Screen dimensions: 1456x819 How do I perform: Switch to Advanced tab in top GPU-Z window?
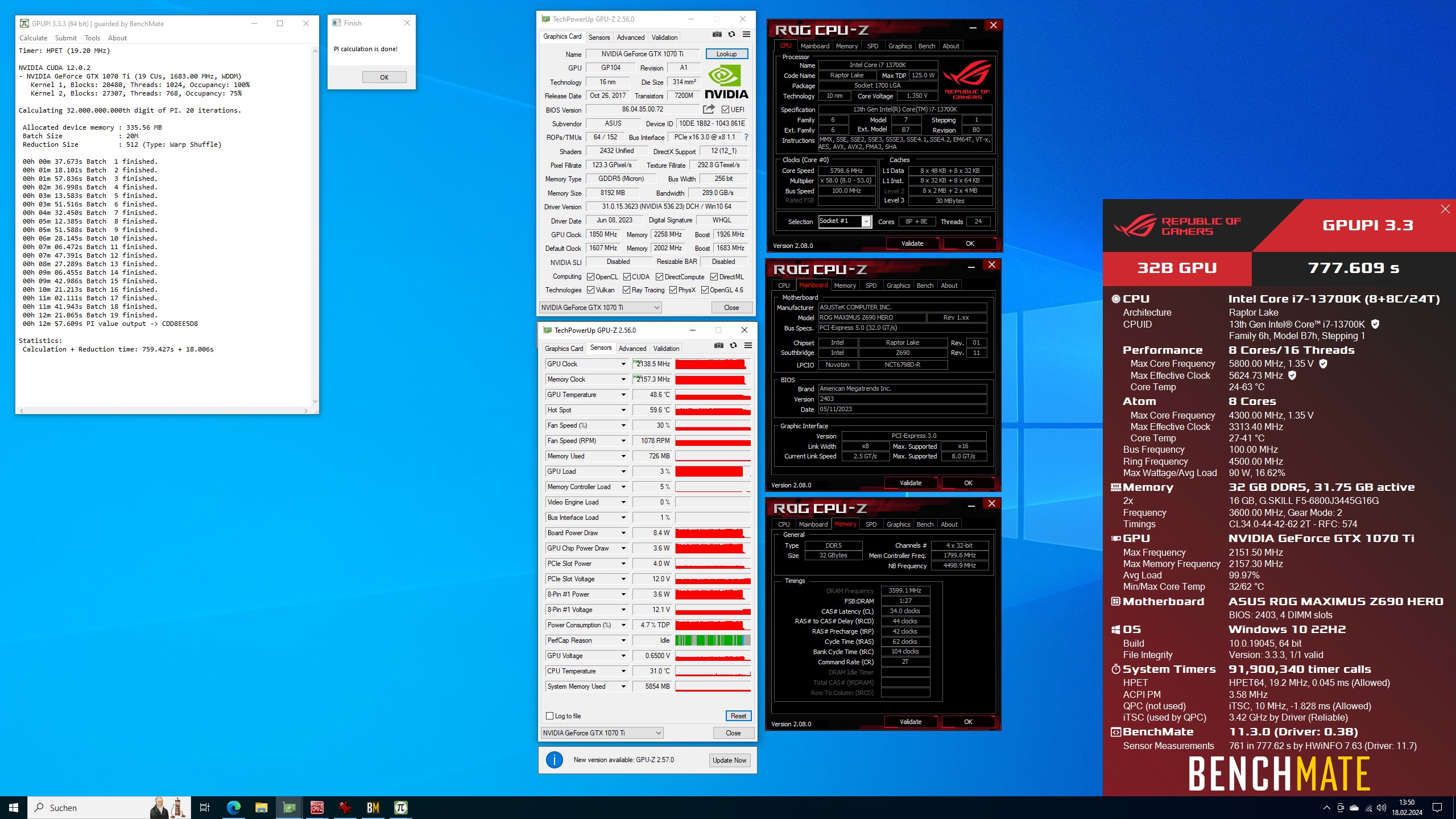[x=631, y=38]
